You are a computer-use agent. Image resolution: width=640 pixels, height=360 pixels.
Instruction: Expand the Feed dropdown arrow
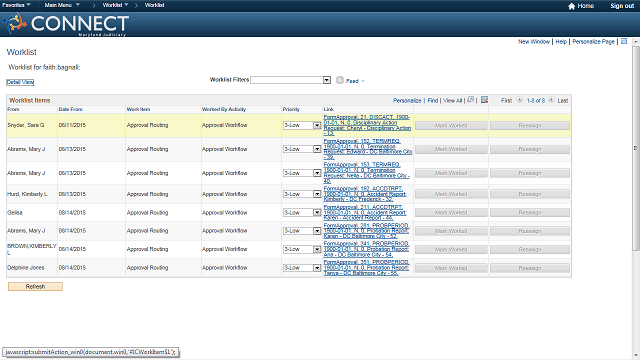pos(363,81)
